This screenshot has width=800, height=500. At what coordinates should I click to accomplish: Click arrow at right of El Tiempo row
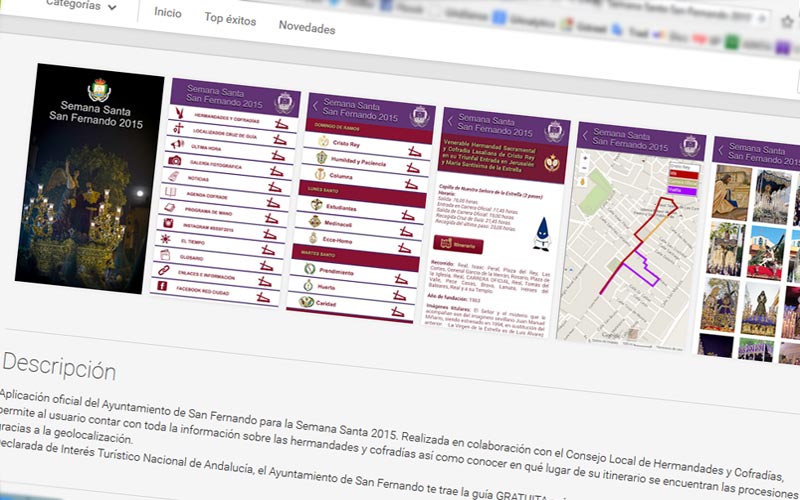(268, 250)
